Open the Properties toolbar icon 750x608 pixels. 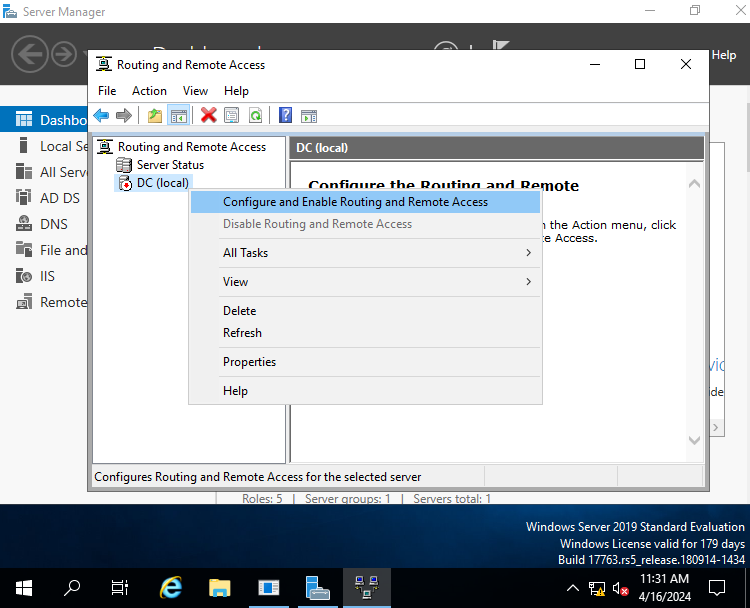[x=232, y=115]
